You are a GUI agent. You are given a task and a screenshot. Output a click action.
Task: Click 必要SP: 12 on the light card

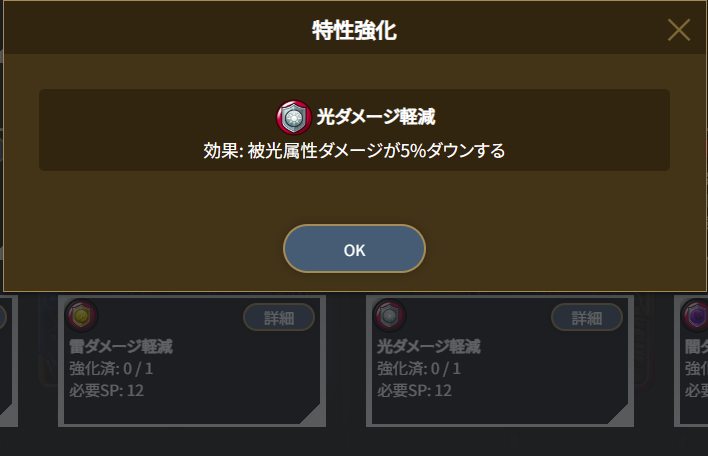tap(415, 391)
